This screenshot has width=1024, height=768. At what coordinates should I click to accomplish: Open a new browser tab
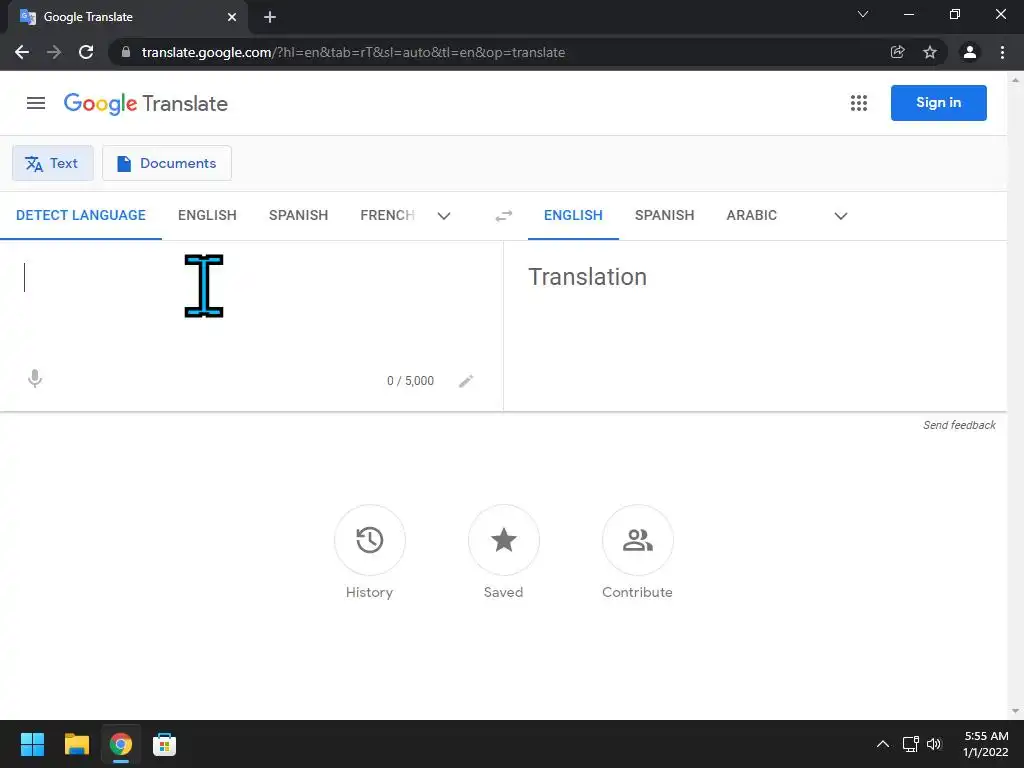270,17
